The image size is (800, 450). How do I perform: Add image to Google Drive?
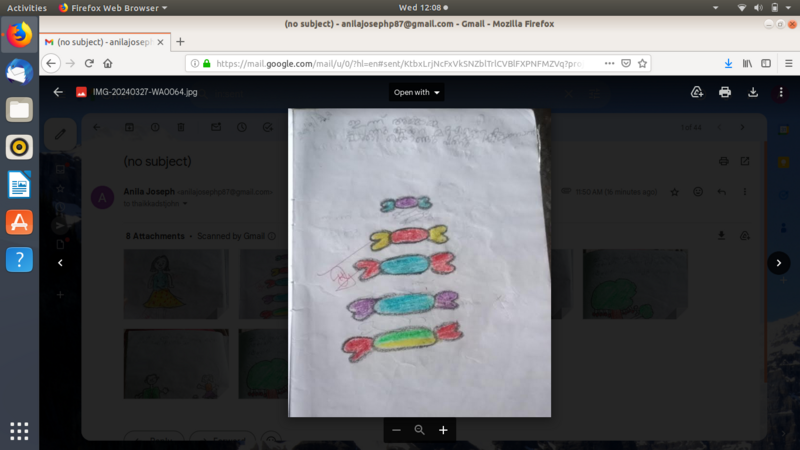(x=697, y=92)
